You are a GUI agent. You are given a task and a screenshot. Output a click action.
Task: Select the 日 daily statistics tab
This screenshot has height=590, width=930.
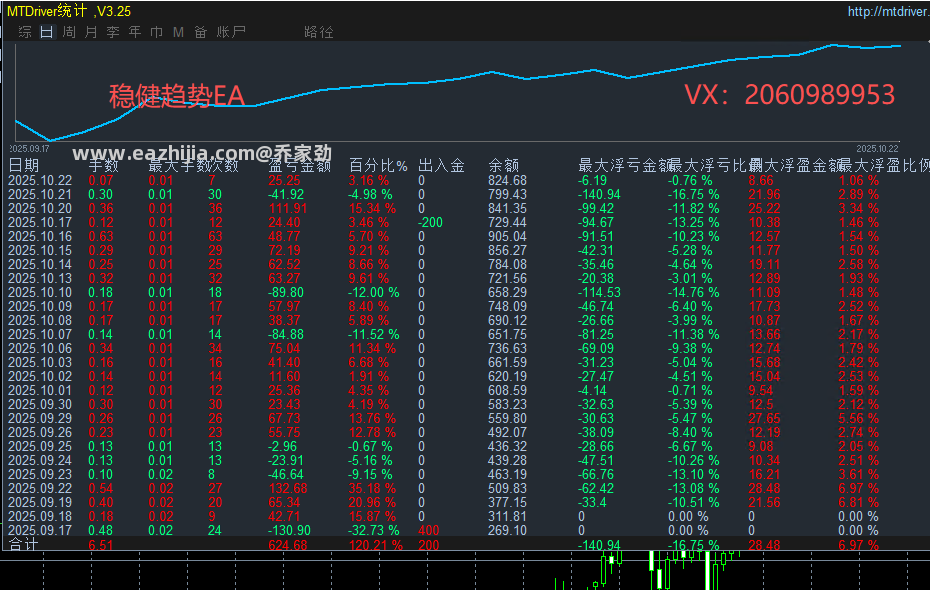coord(47,32)
